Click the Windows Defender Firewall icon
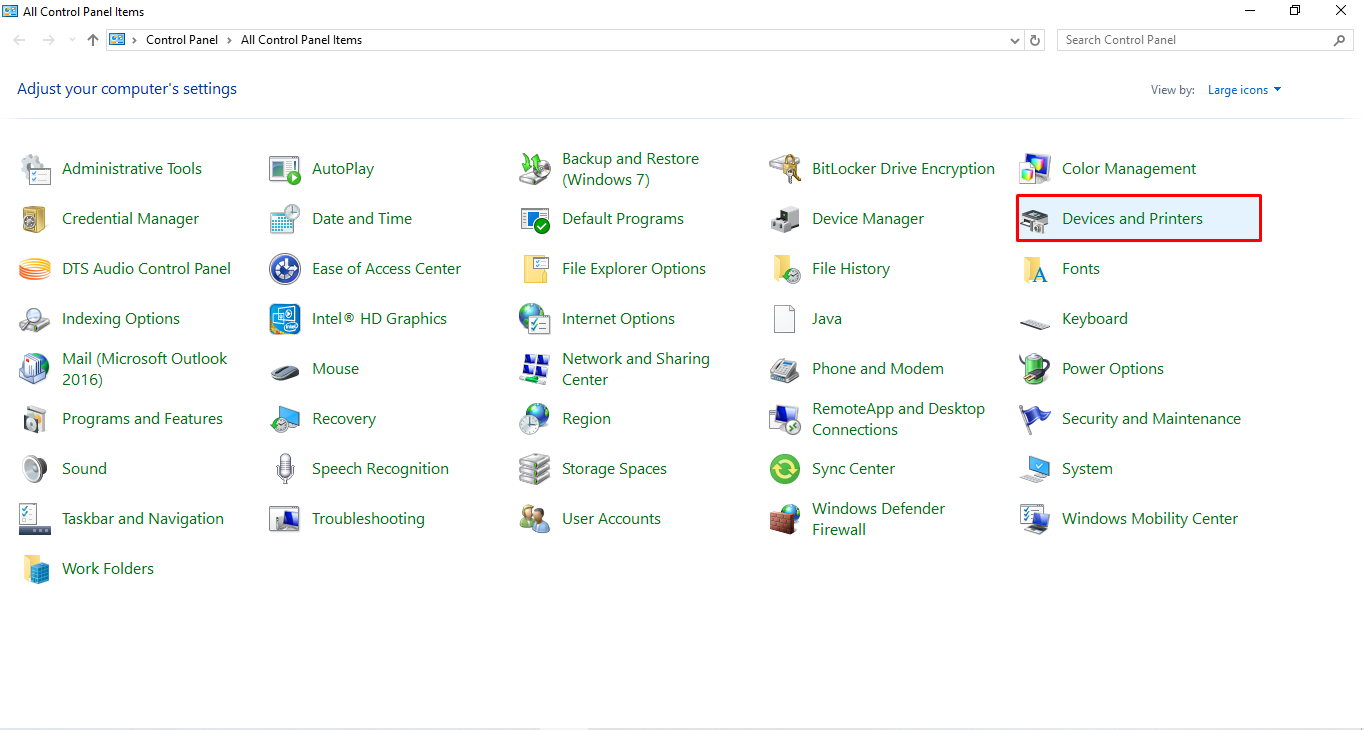This screenshot has width=1364, height=730. click(785, 519)
